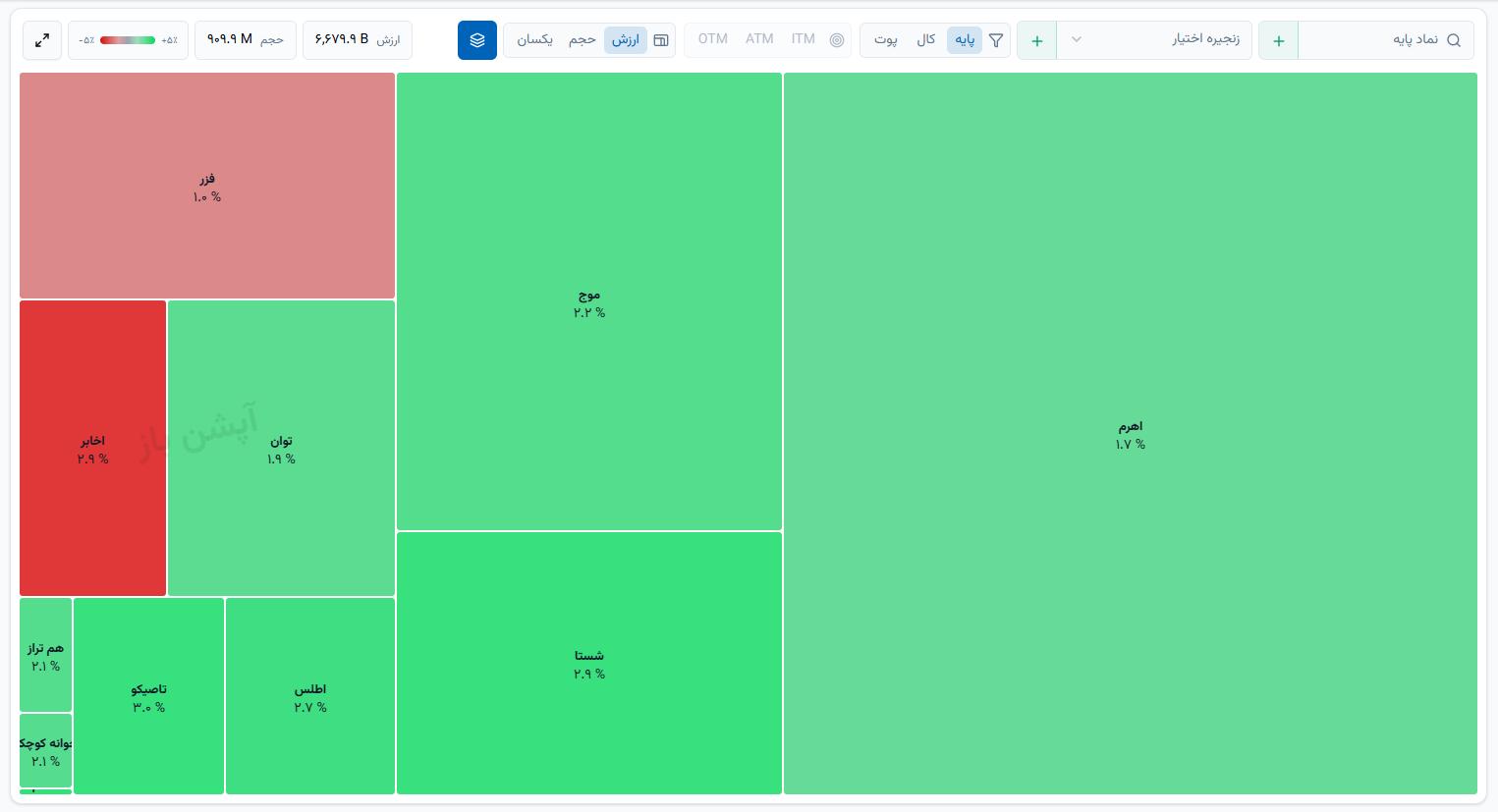This screenshot has height=812, width=1498.
Task: Switch to the کال filter option
Action: tap(926, 40)
